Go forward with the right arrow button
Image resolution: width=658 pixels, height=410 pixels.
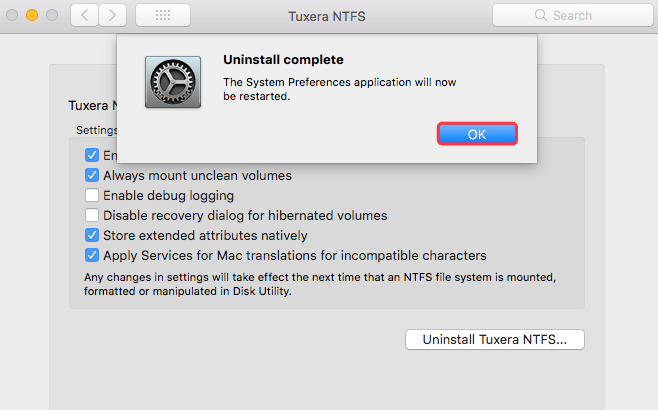pos(112,15)
